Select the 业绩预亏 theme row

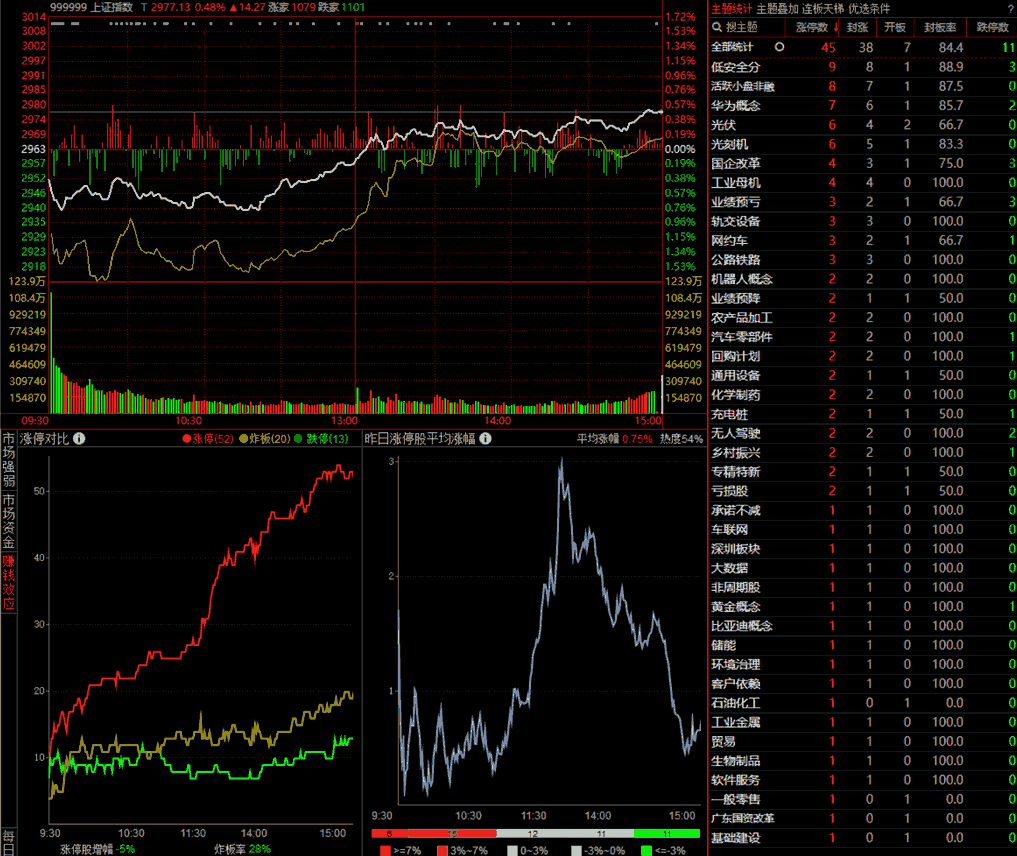coord(863,202)
